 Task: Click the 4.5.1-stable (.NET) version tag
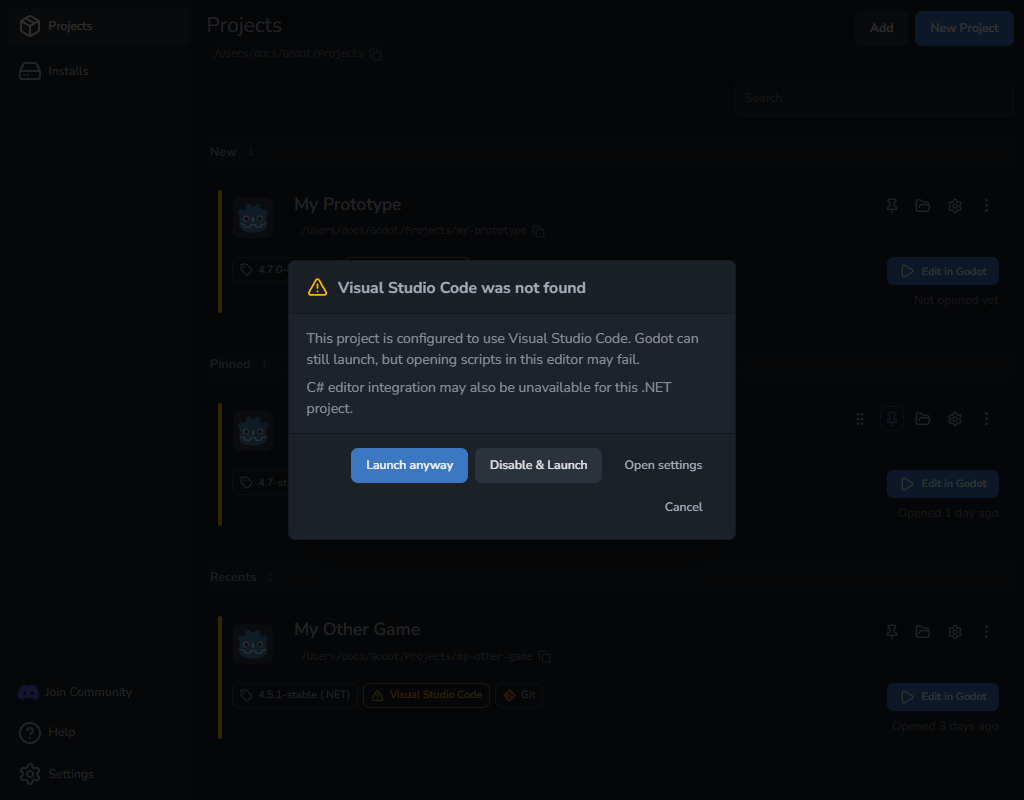coord(295,695)
